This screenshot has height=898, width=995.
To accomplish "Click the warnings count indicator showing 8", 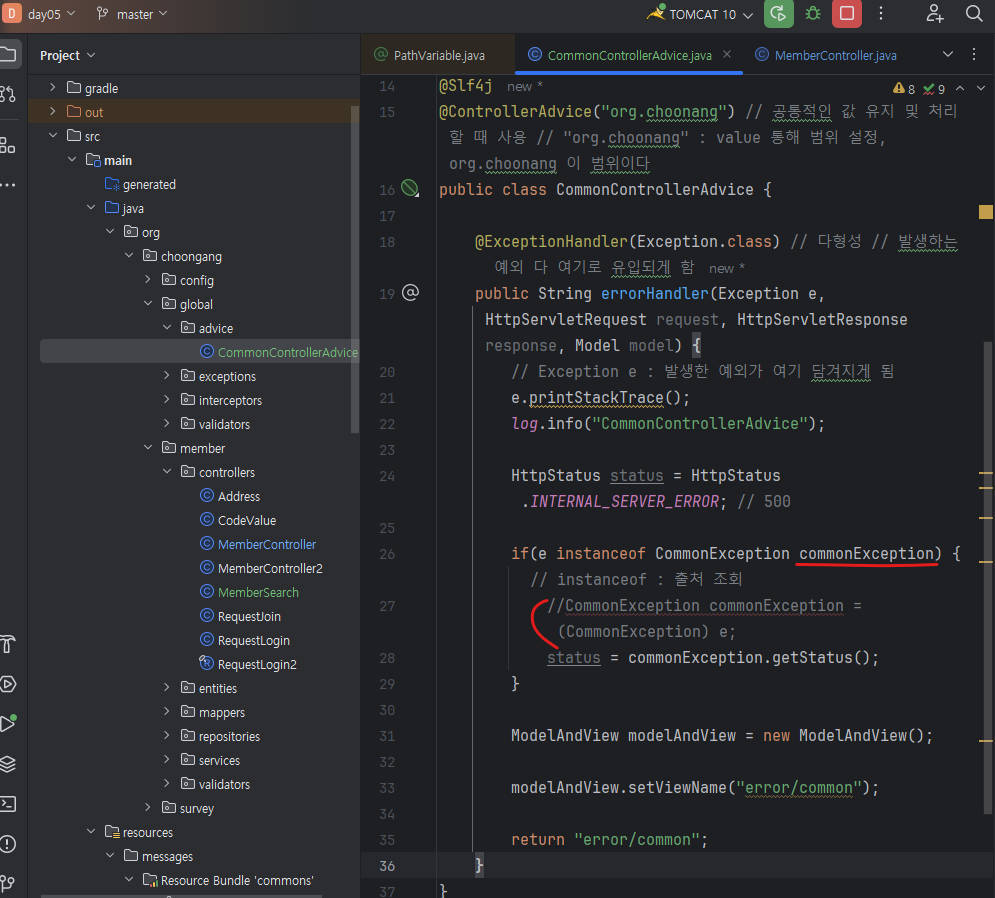I will click(x=904, y=89).
